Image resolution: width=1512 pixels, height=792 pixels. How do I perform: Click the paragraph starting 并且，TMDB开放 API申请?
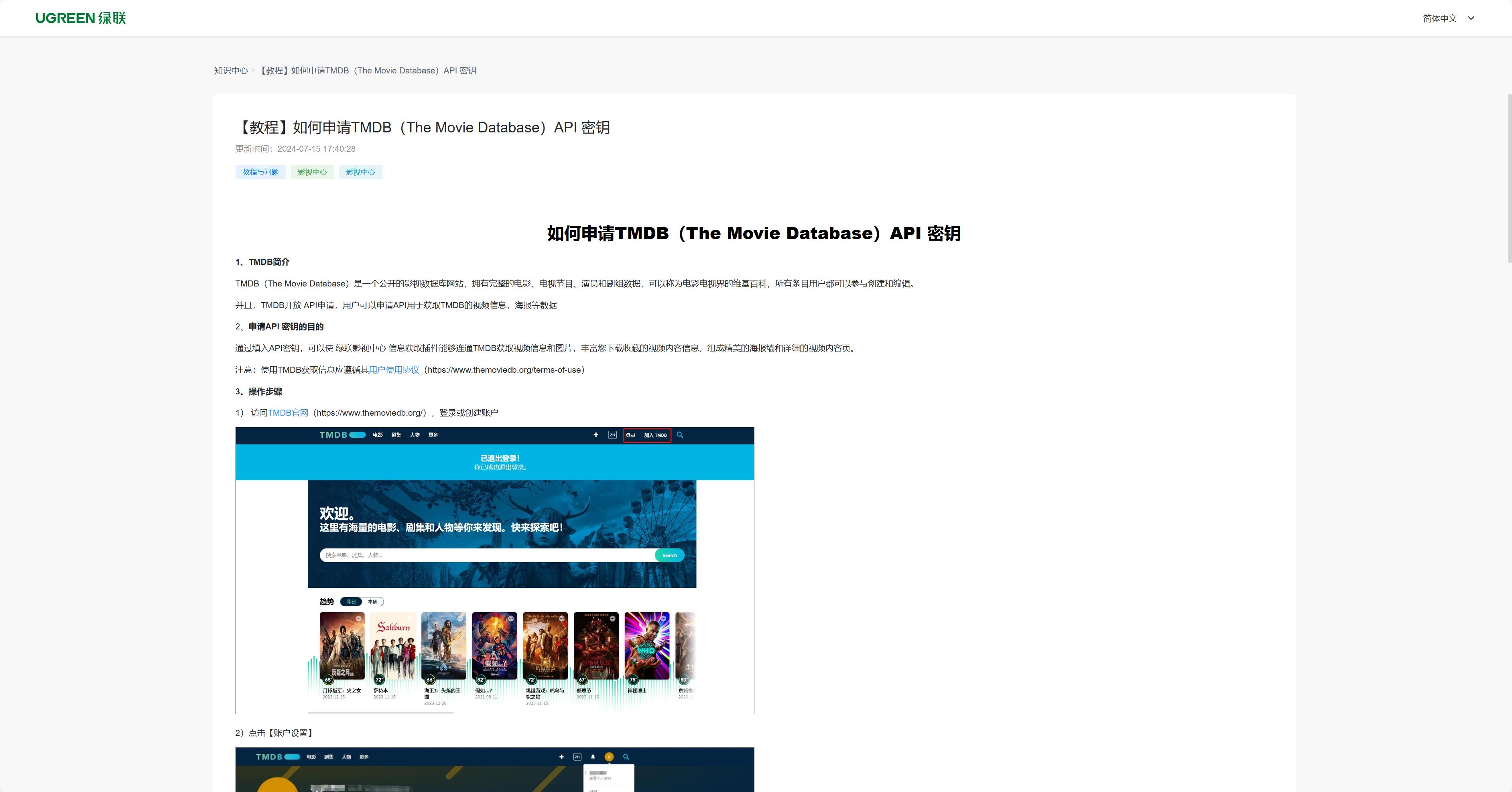pyautogui.click(x=396, y=305)
